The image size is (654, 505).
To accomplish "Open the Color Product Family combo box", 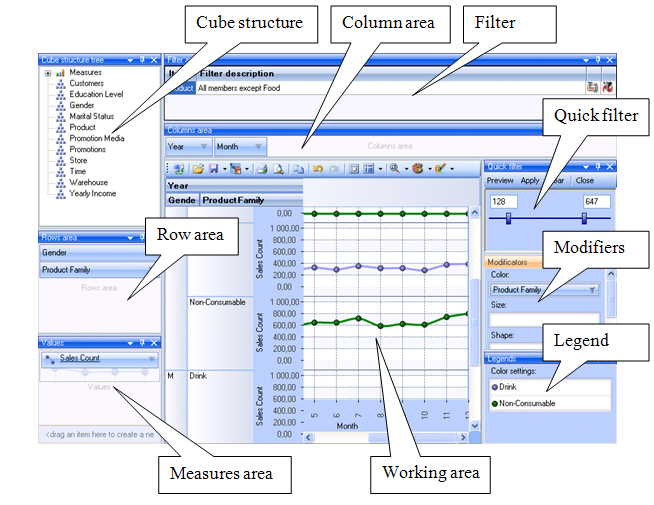I will [544, 290].
